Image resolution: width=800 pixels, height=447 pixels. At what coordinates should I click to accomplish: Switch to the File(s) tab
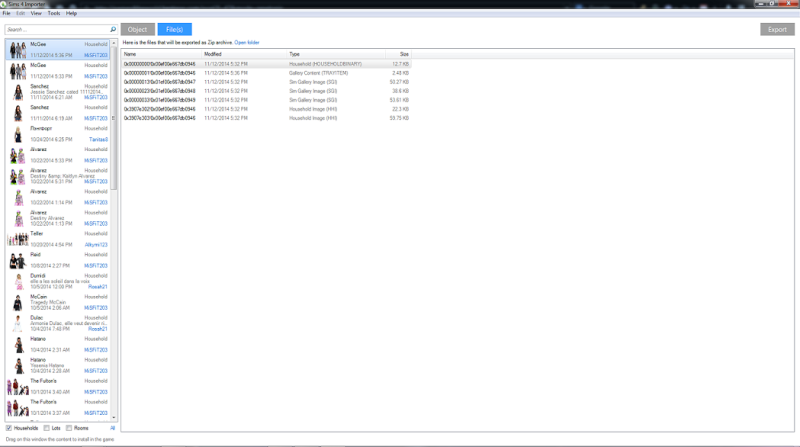pos(174,30)
